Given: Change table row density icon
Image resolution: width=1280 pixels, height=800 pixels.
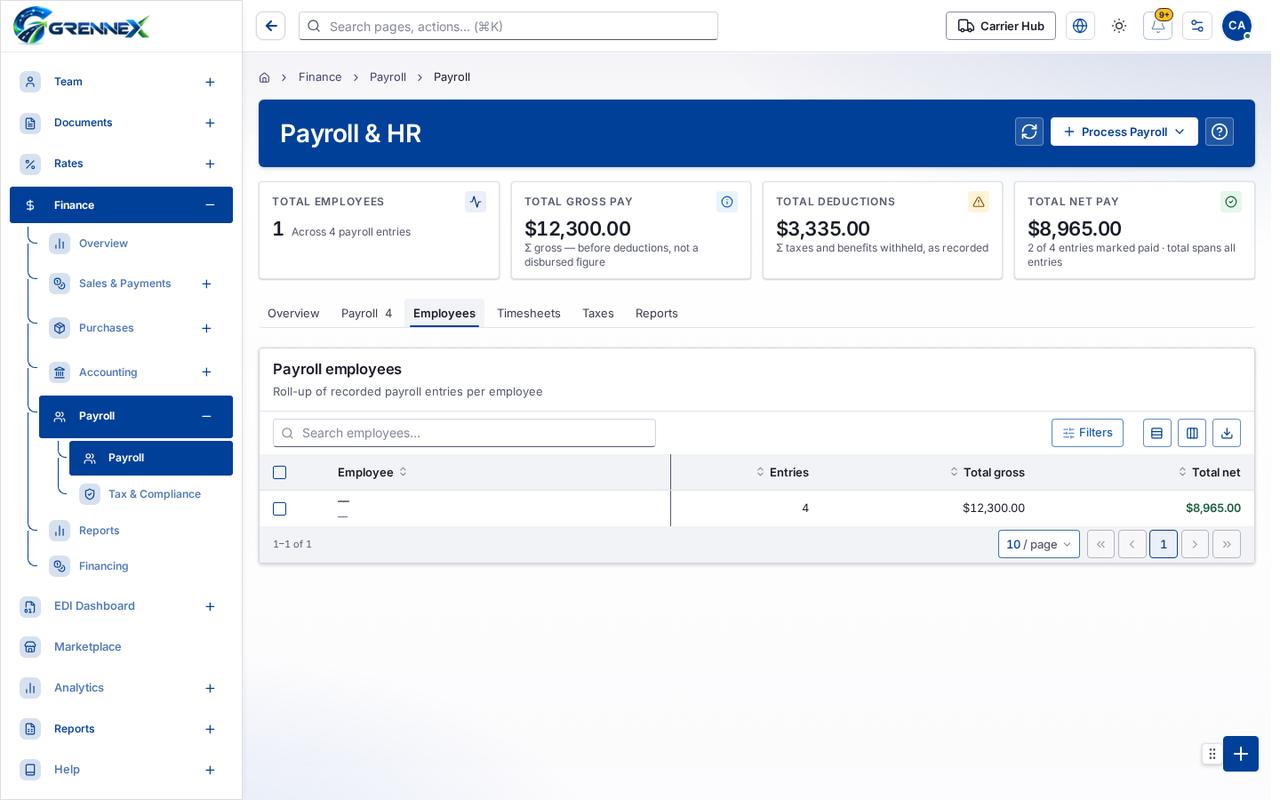Looking at the screenshot, I should [x=1157, y=433].
